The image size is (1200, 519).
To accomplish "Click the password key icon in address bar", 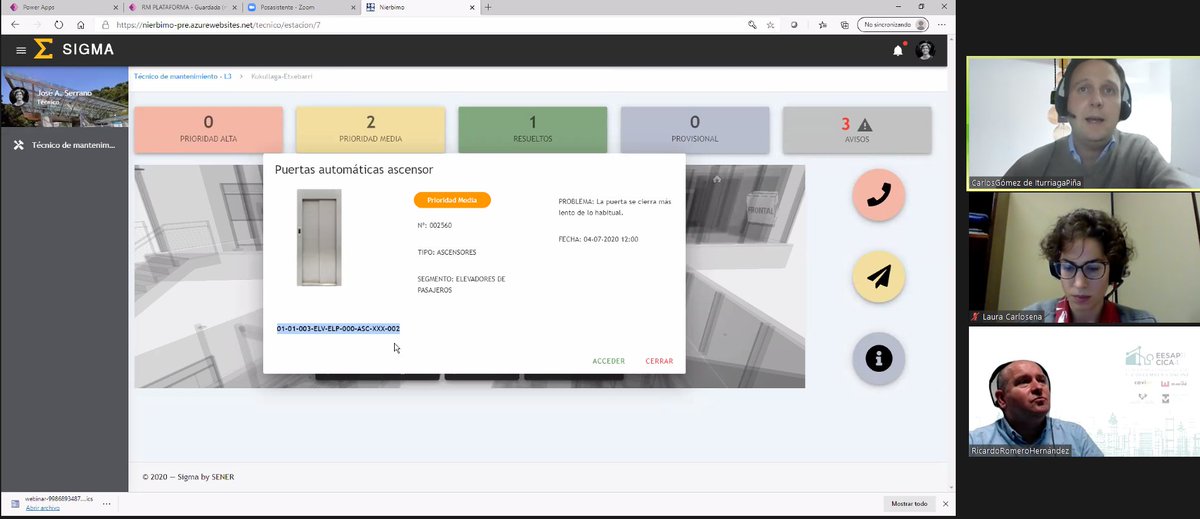I will (752, 24).
